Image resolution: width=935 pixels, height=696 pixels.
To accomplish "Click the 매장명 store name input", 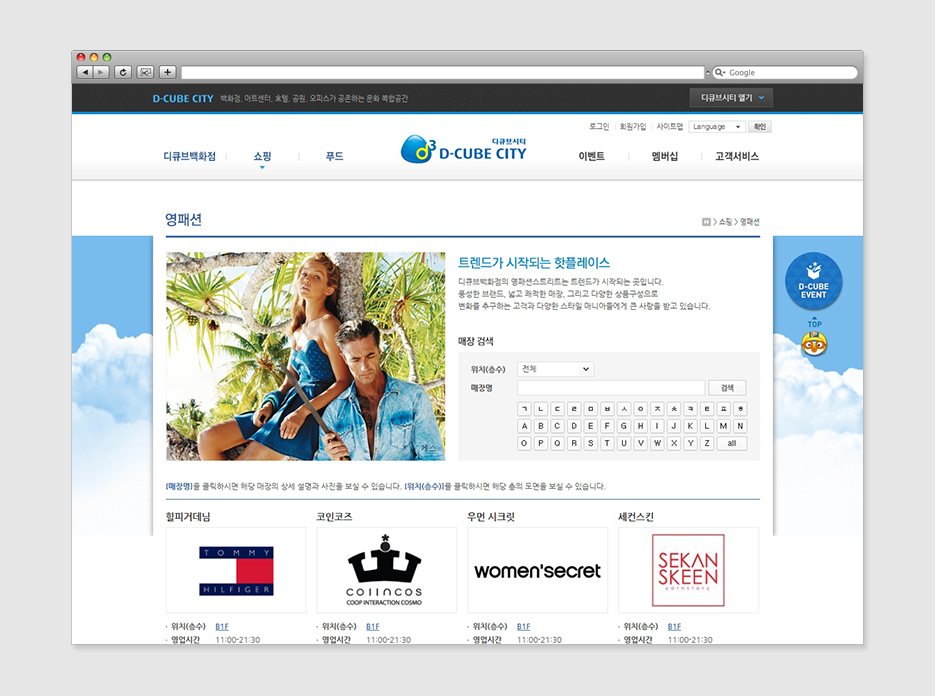I will click(x=611, y=388).
